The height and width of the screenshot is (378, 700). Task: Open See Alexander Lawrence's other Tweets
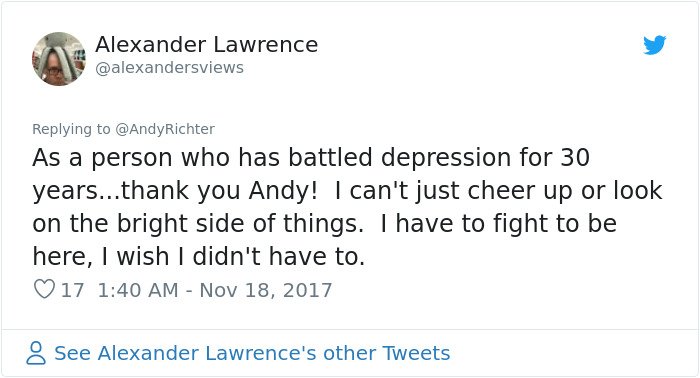tap(252, 353)
